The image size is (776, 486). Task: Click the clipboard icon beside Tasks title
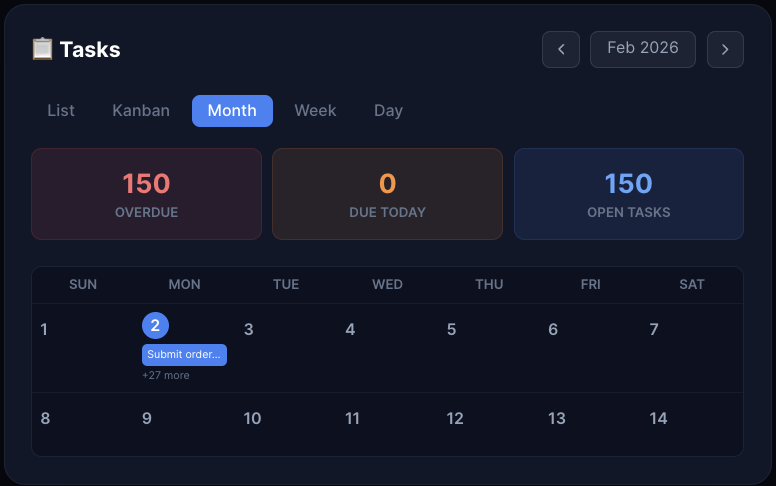(42, 48)
